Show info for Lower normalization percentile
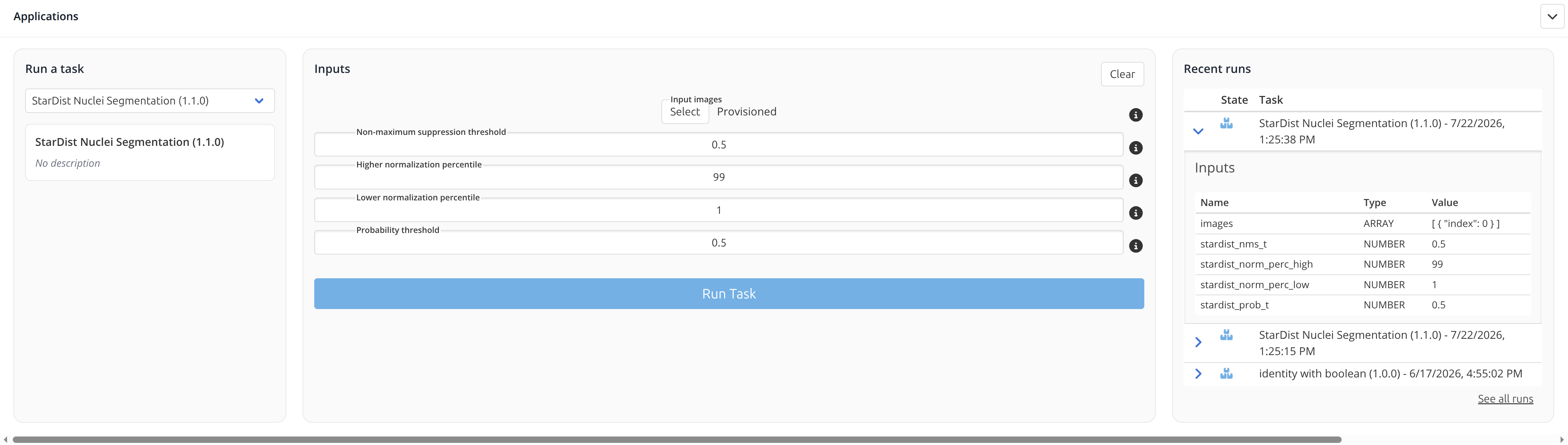 1136,213
